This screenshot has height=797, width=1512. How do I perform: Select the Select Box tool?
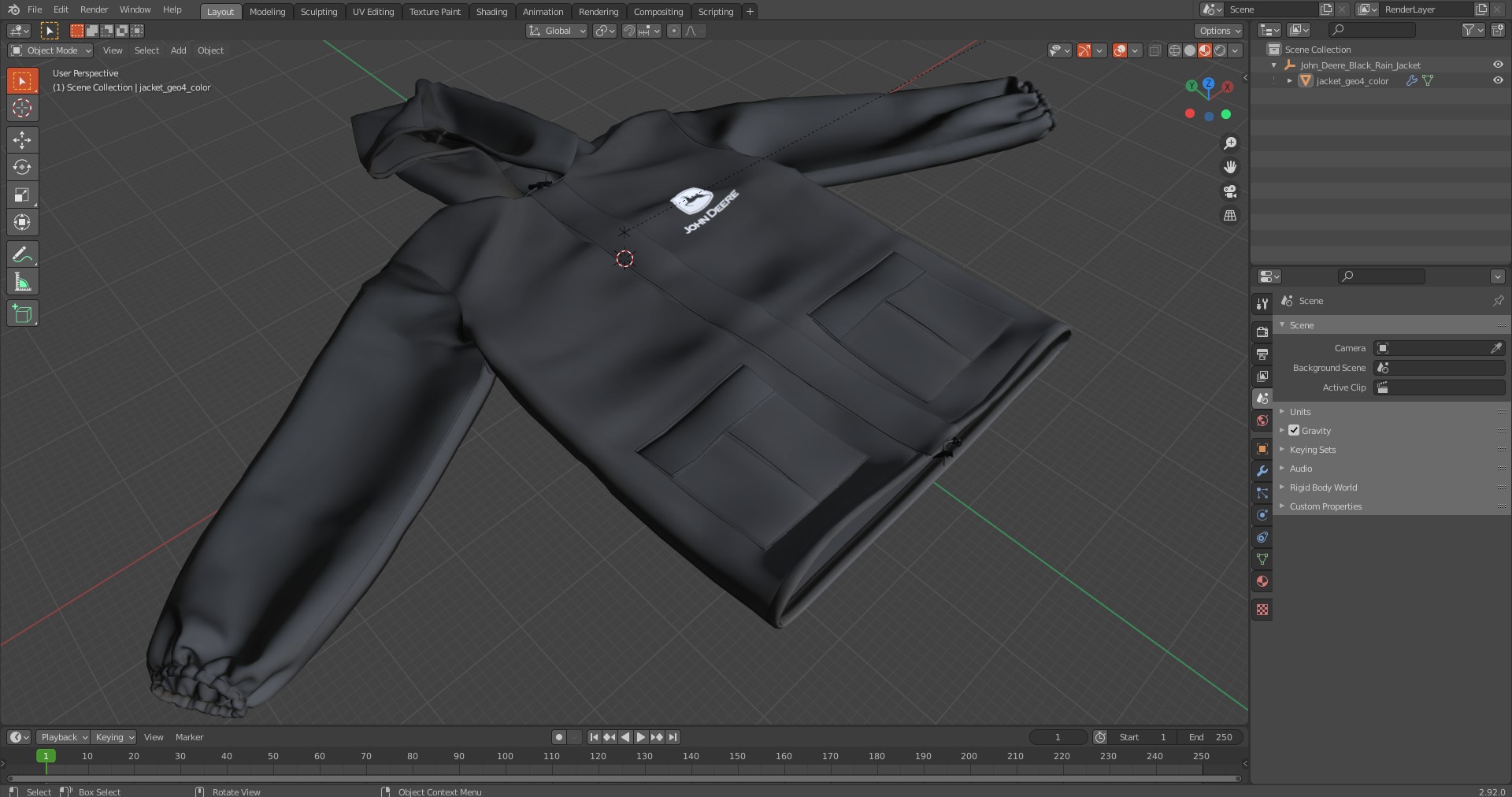click(22, 81)
